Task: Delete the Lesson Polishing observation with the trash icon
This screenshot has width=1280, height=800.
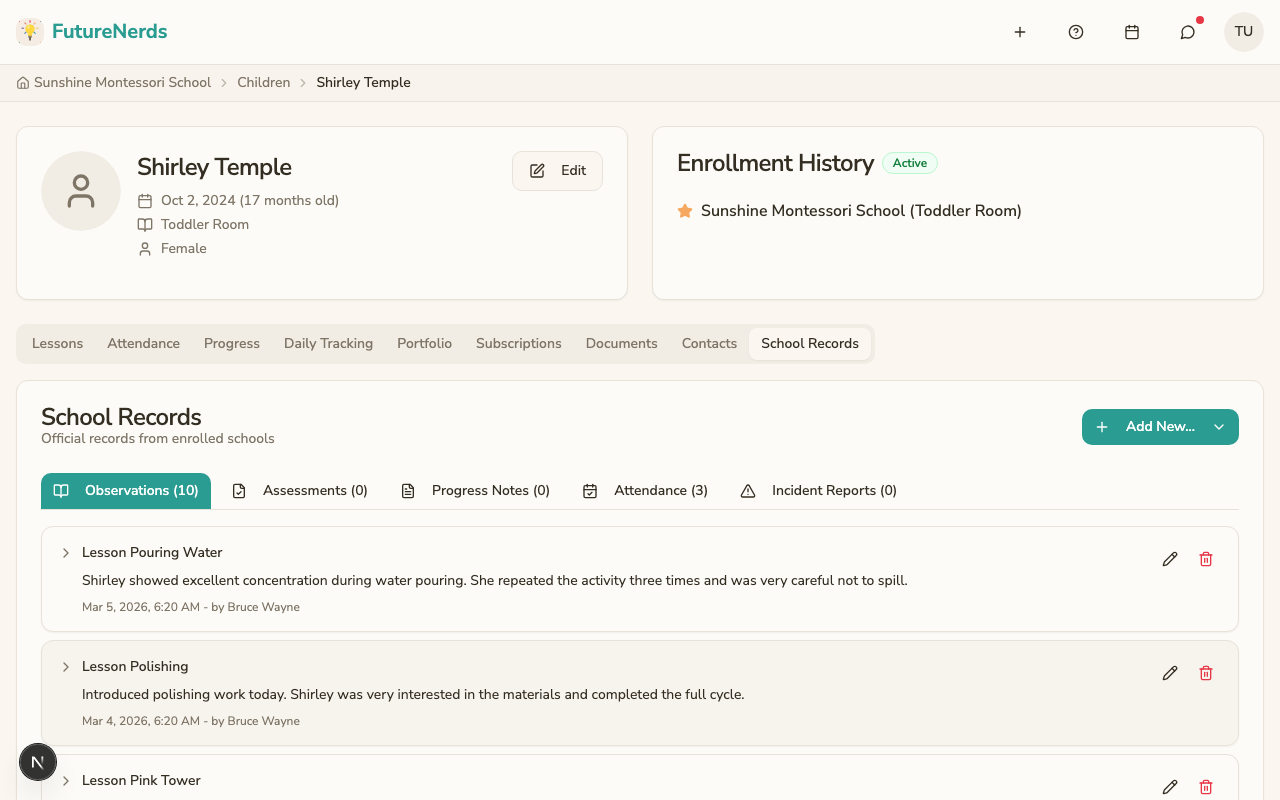Action: tap(1206, 673)
